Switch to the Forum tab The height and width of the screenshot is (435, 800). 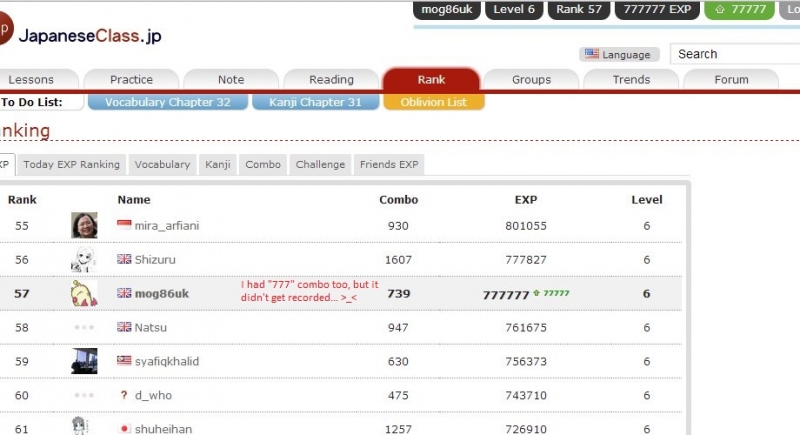tap(731, 80)
